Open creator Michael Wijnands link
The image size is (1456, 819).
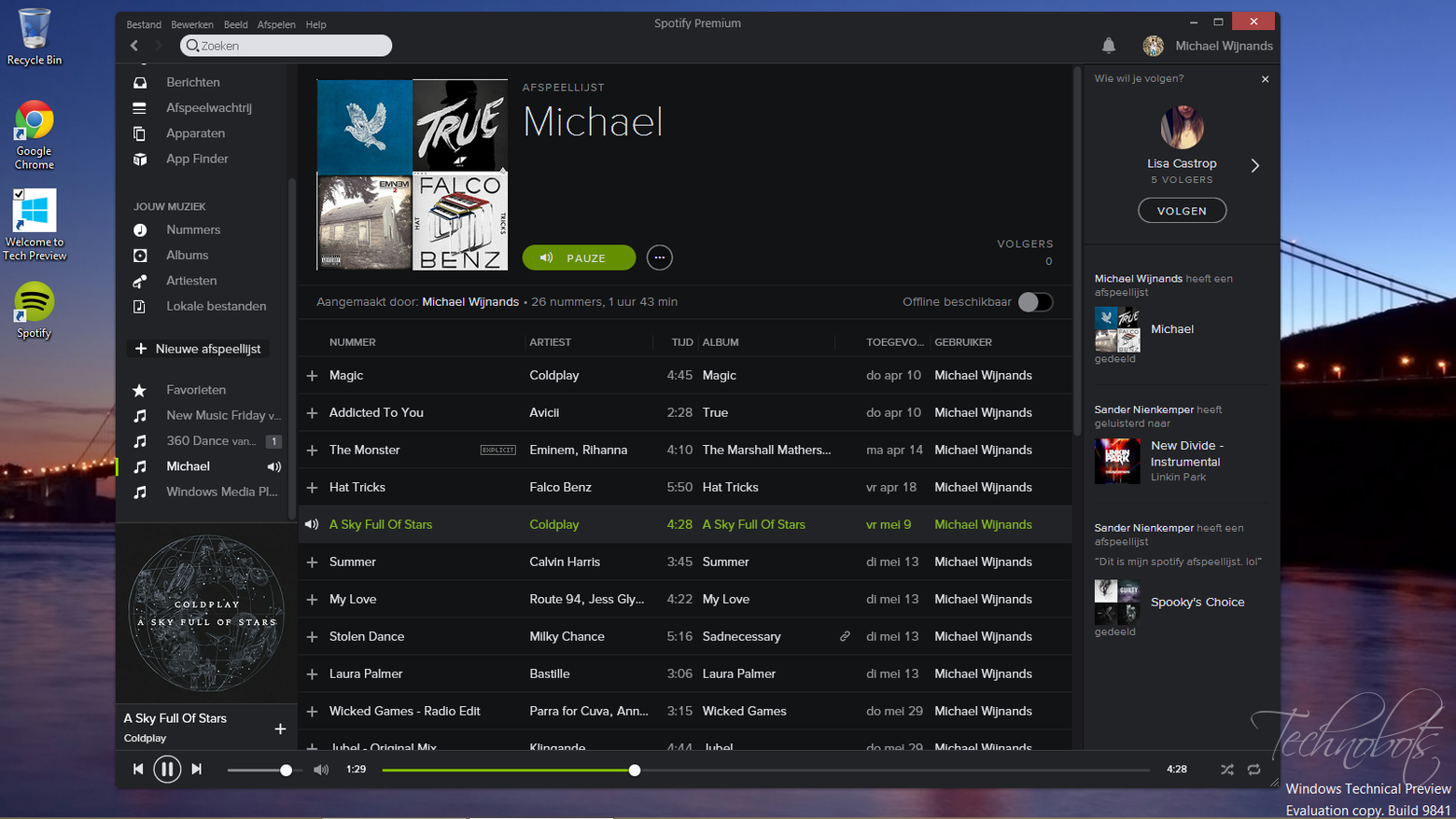tap(470, 302)
